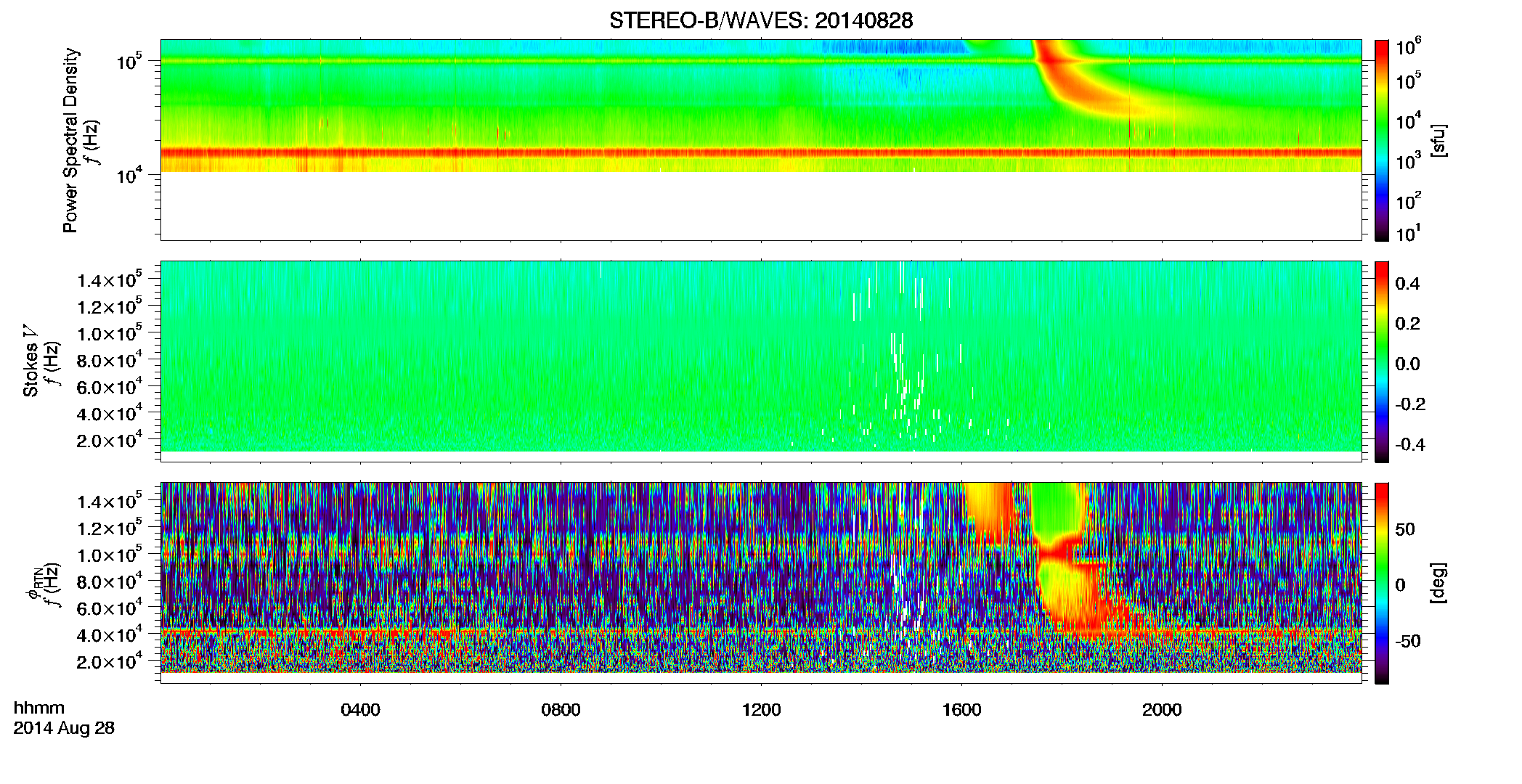Viewport: 1522px width, 784px height.
Task: Click the Stokes panel 1.4×10^5 frequency tick label
Action: point(110,279)
